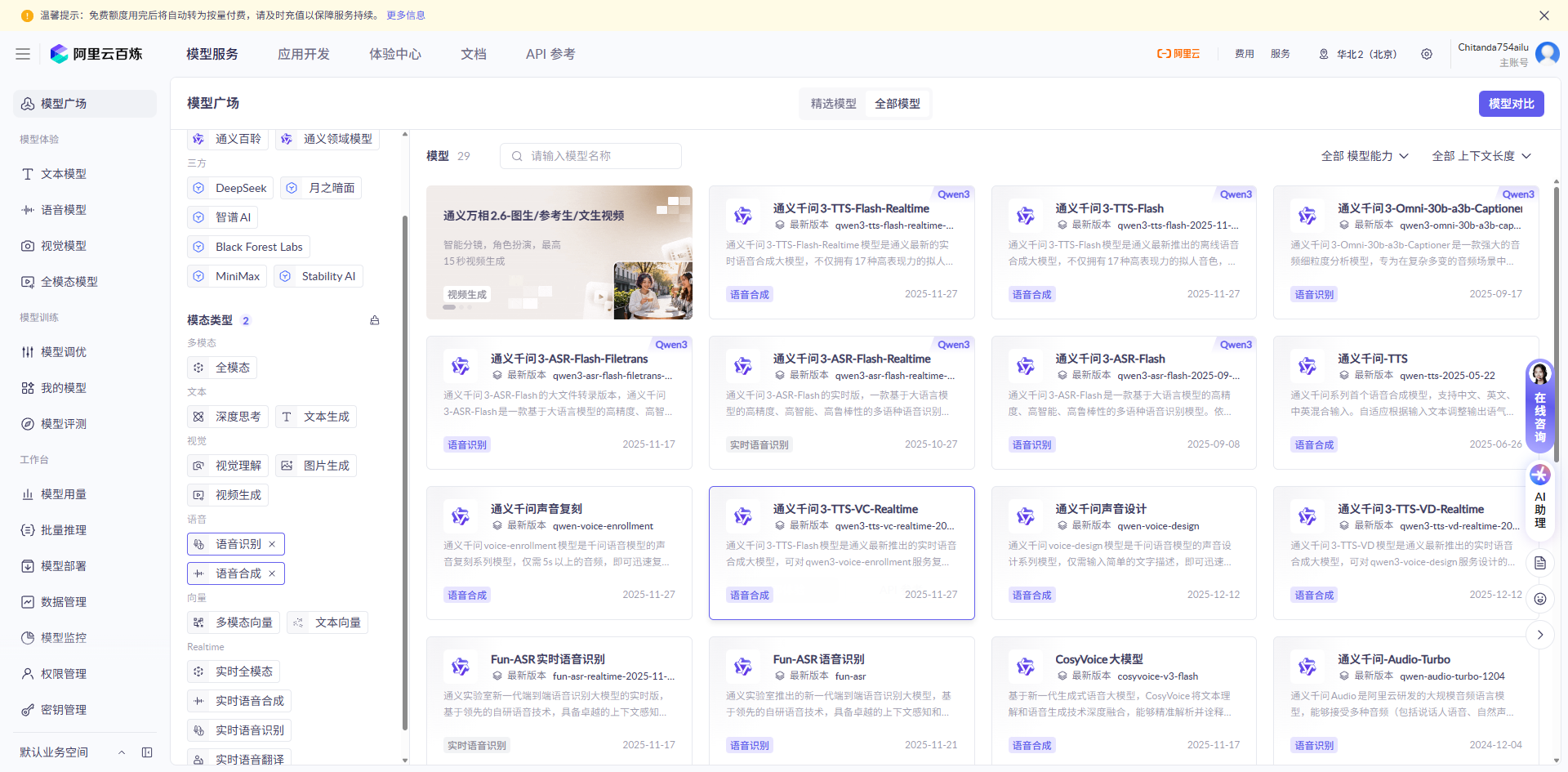Open 视觉模型 in the left sidebar
Viewport: 1568px width, 772px height.
coord(85,246)
